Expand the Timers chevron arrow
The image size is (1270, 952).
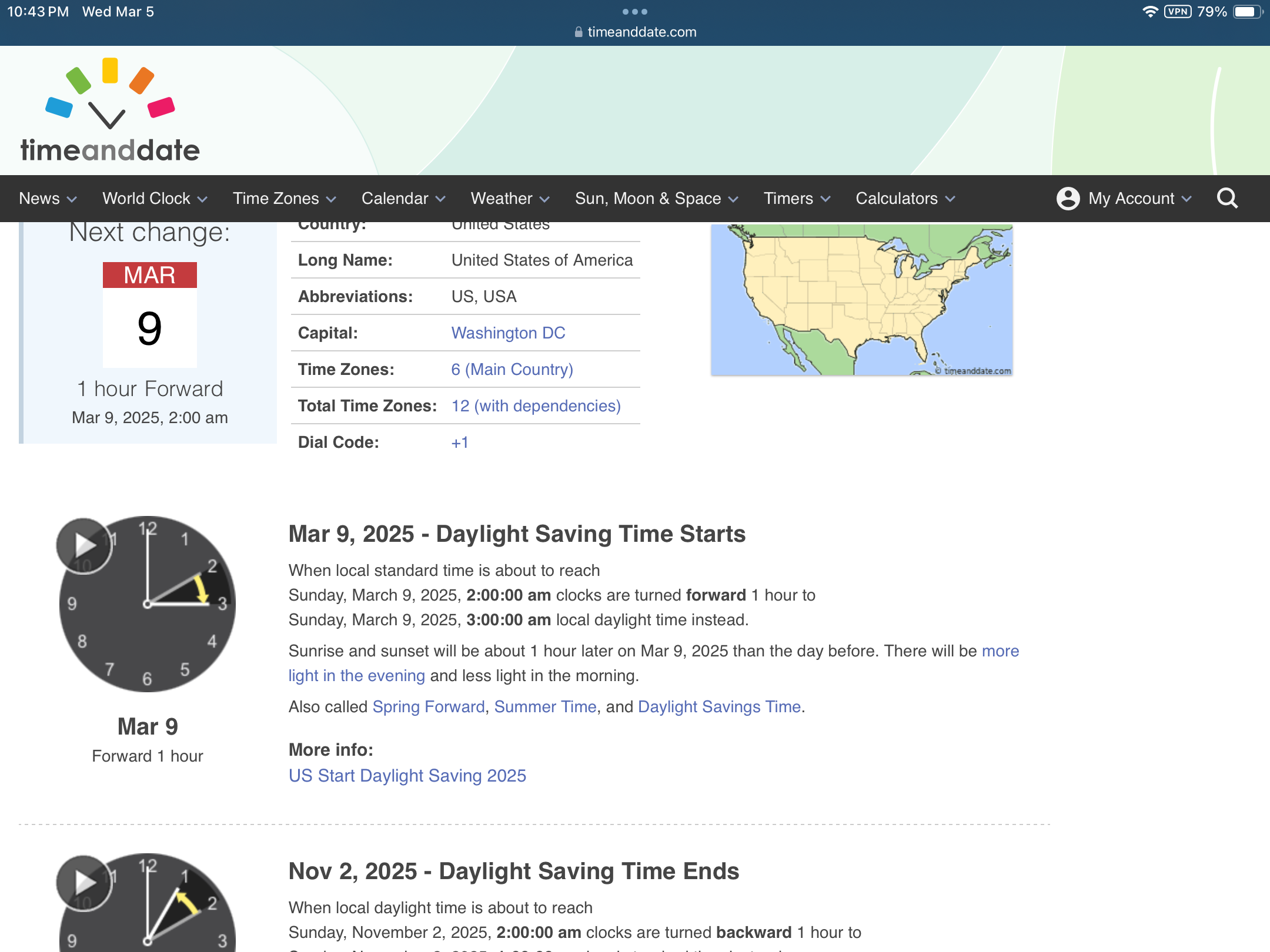pyautogui.click(x=825, y=200)
